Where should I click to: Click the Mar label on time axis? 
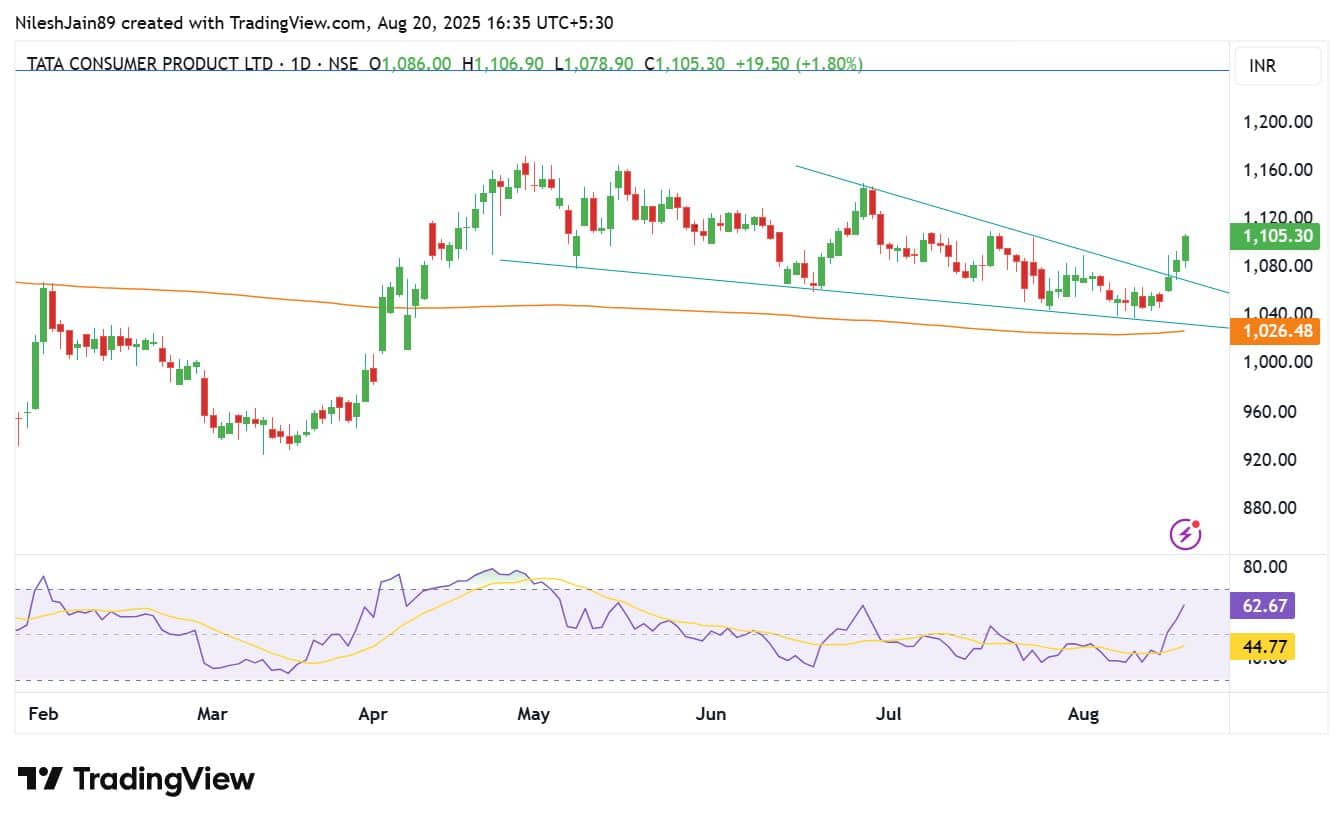[x=212, y=714]
